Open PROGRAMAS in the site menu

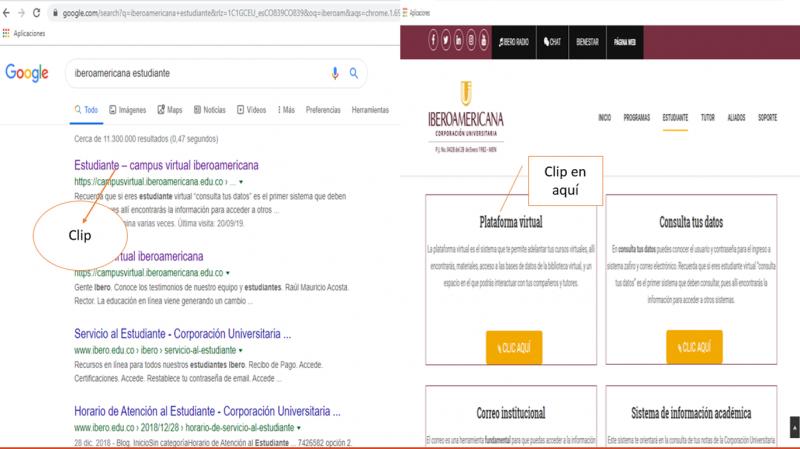[x=636, y=118]
